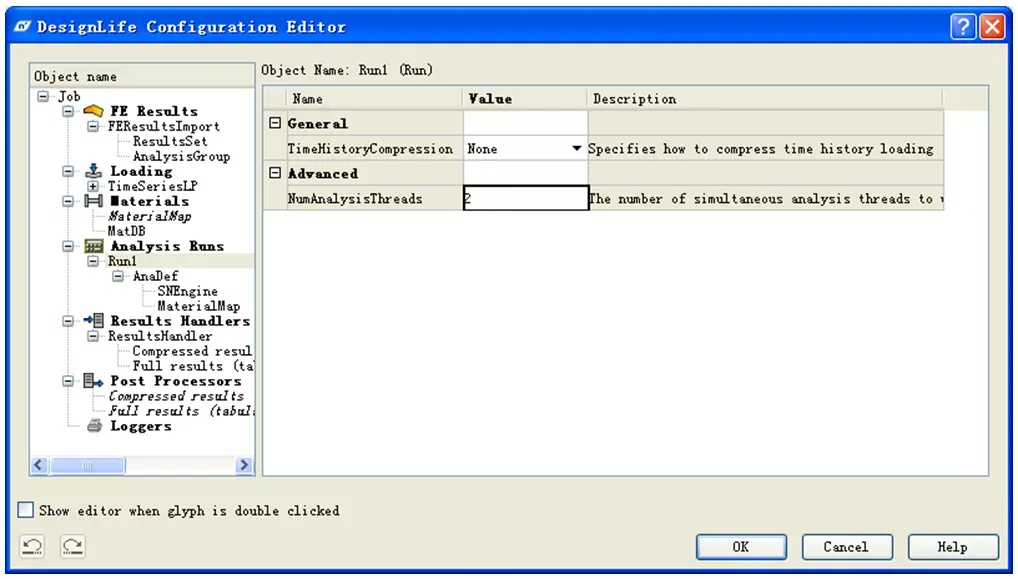The width and height of the screenshot is (1018, 579).
Task: Click the Name column header
Action: pyautogui.click(x=374, y=99)
